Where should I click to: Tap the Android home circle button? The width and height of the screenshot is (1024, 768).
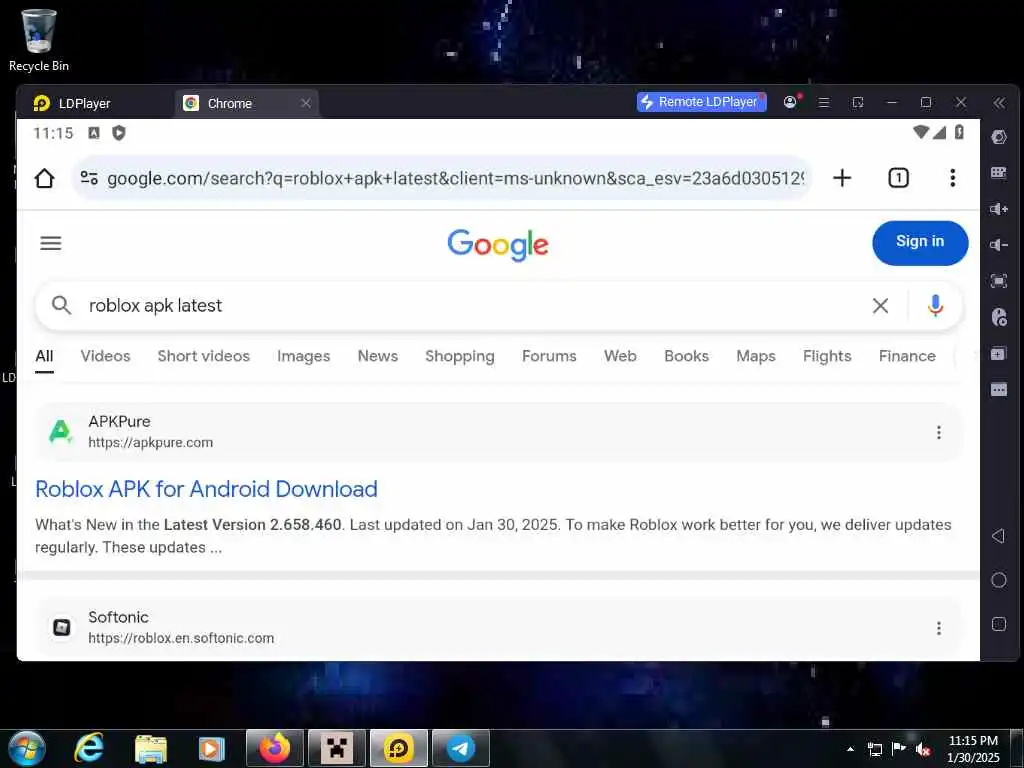point(999,580)
